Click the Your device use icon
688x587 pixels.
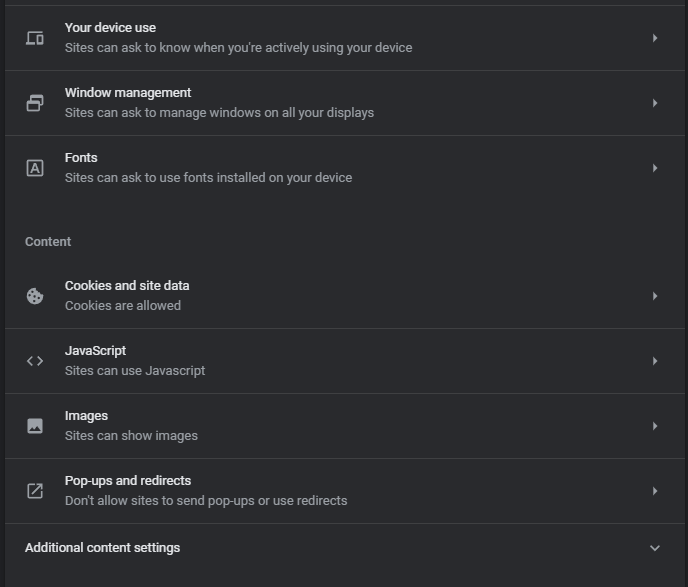(35, 38)
